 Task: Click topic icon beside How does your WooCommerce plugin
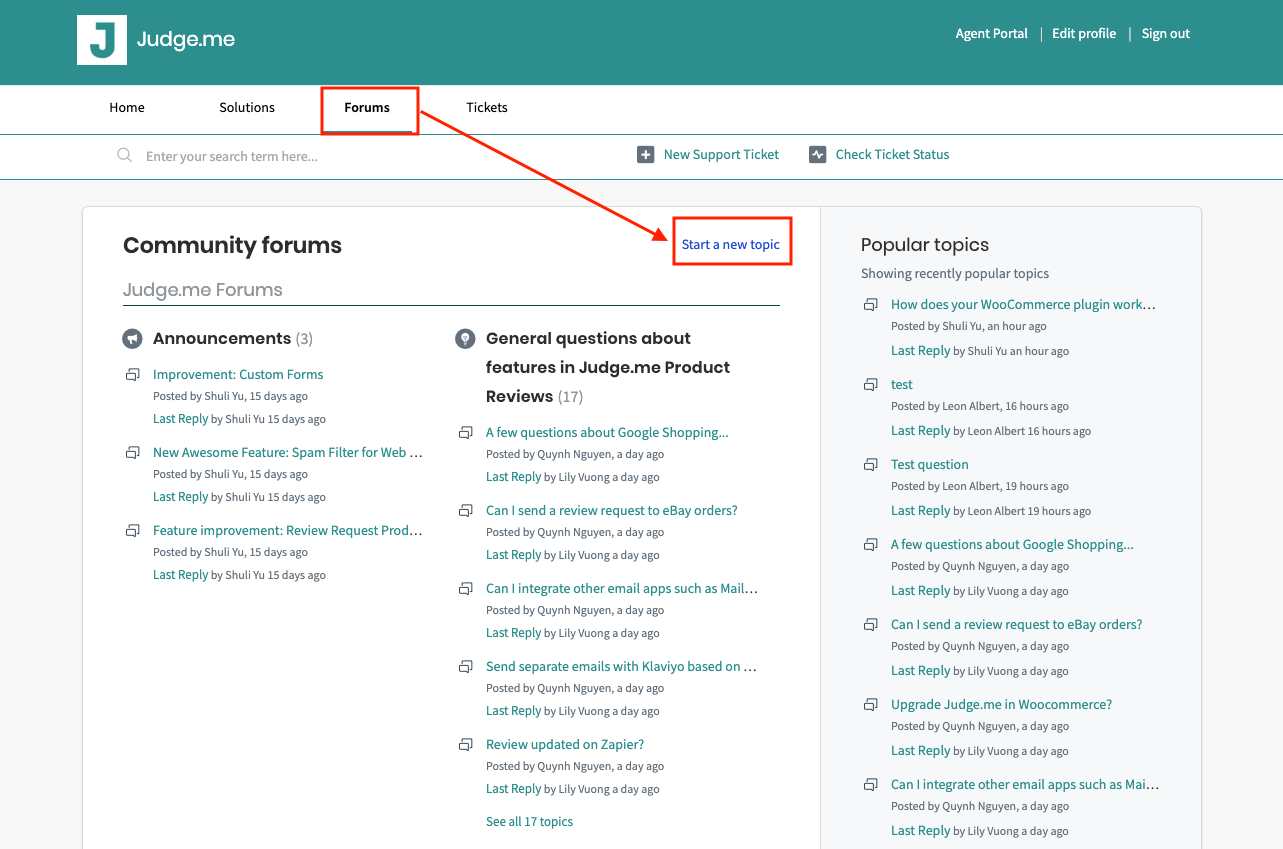(870, 305)
